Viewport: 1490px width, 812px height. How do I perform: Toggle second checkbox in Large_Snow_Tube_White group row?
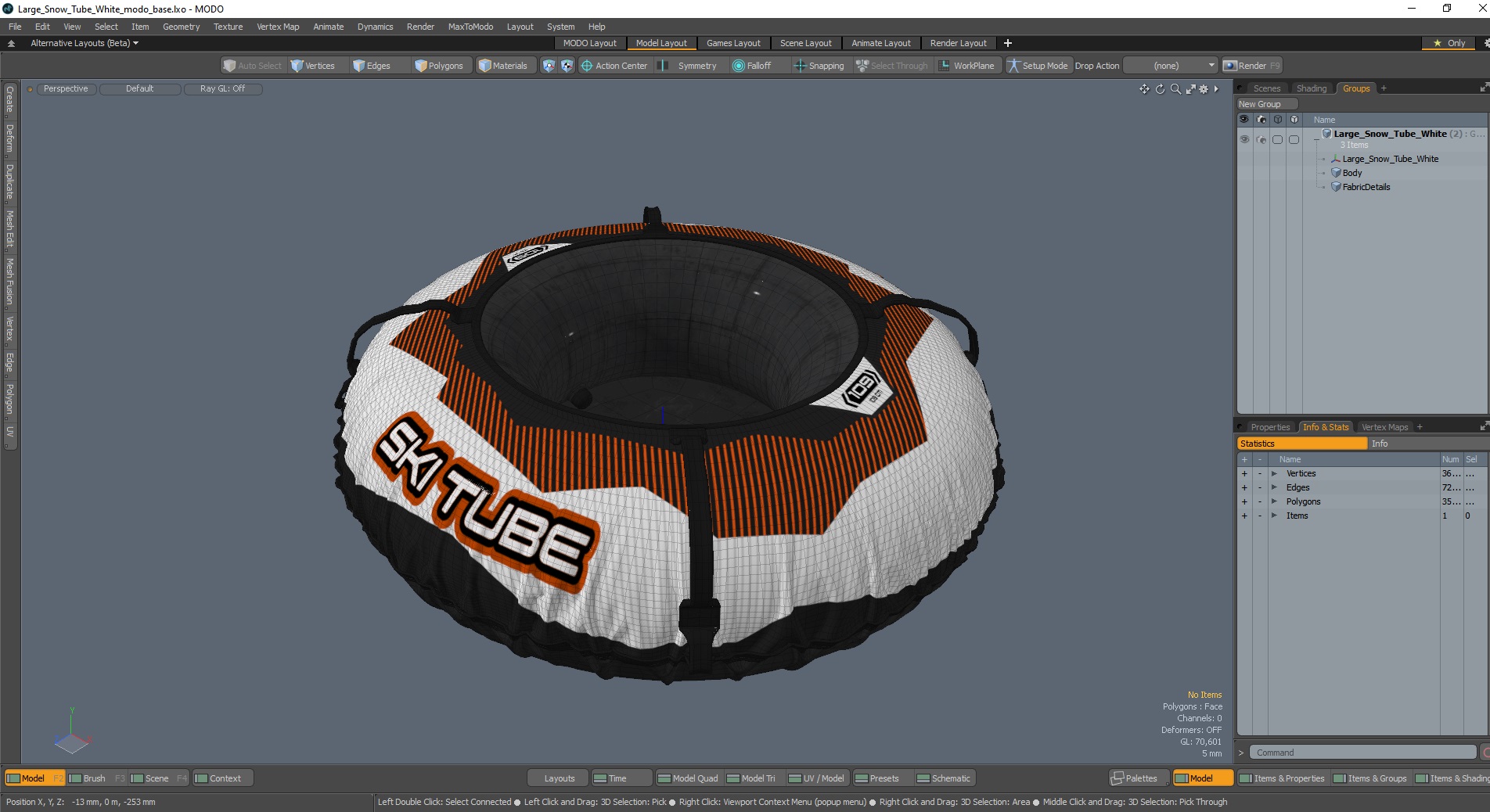coord(1294,139)
